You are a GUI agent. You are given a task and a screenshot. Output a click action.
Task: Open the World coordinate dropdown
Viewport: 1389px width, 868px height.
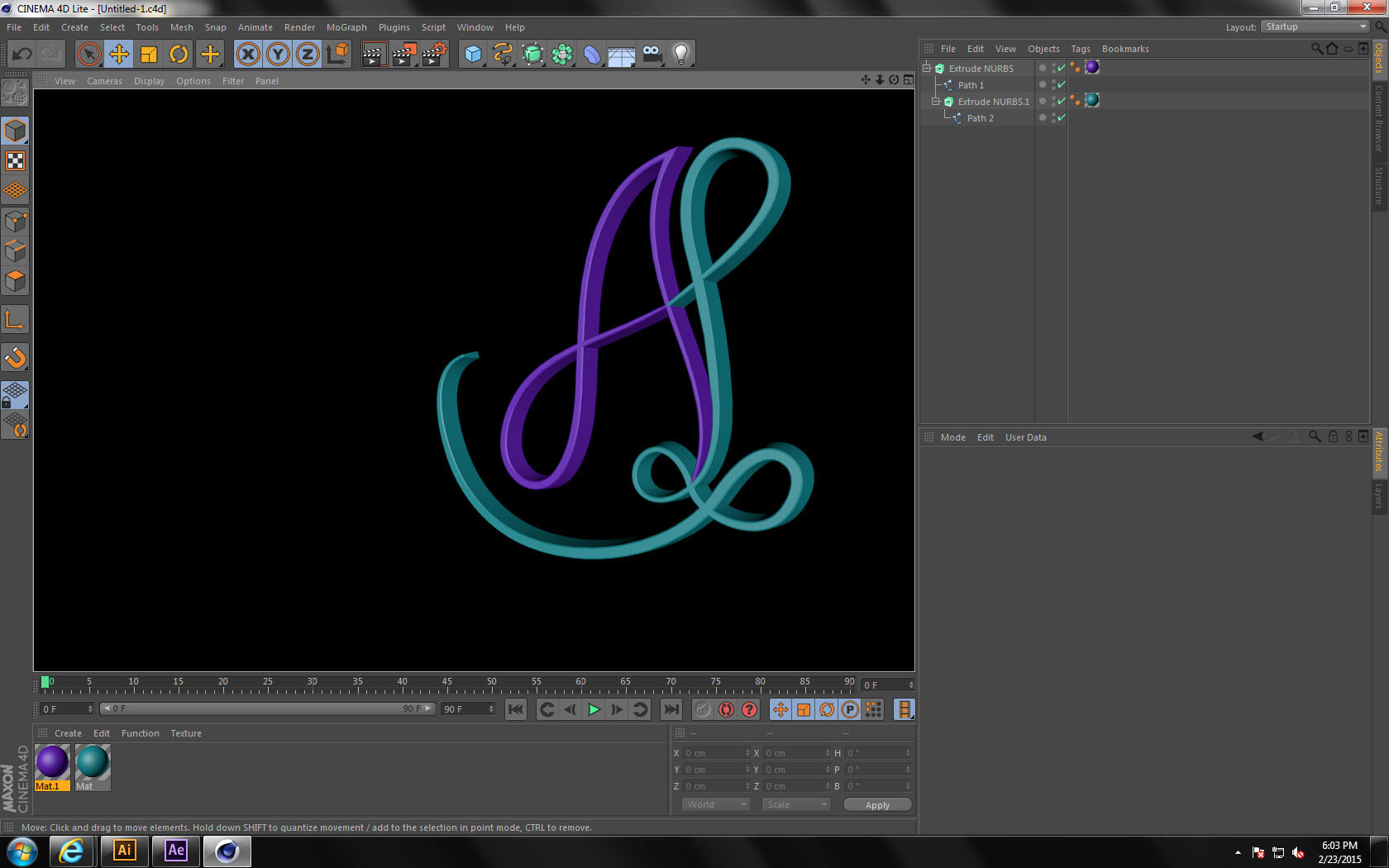(x=716, y=804)
